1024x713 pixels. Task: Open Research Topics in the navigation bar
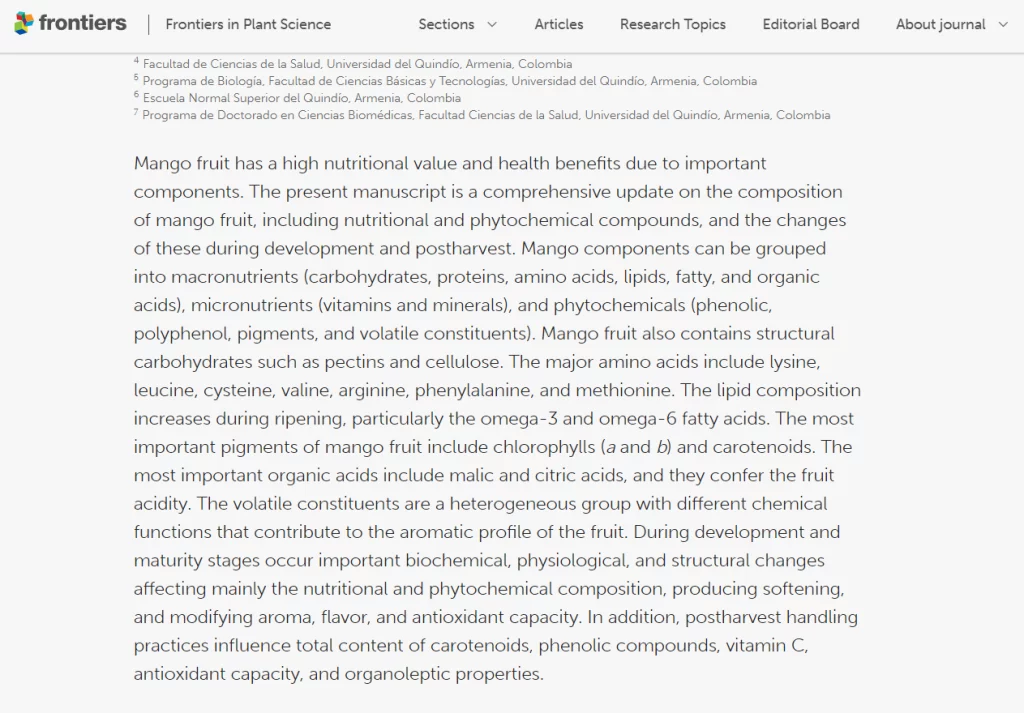pos(673,24)
